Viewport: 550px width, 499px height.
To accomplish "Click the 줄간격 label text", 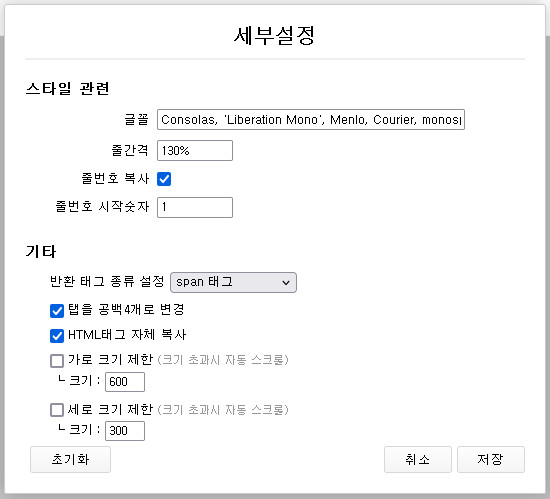I will pyautogui.click(x=130, y=150).
